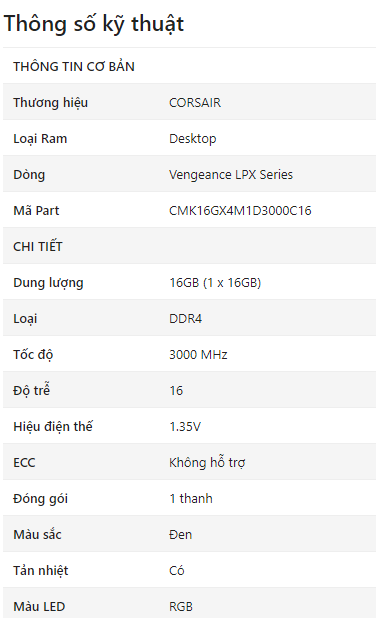Click the 16GB (1 x 16GB) capacity value
The width and height of the screenshot is (376, 618).
(215, 283)
